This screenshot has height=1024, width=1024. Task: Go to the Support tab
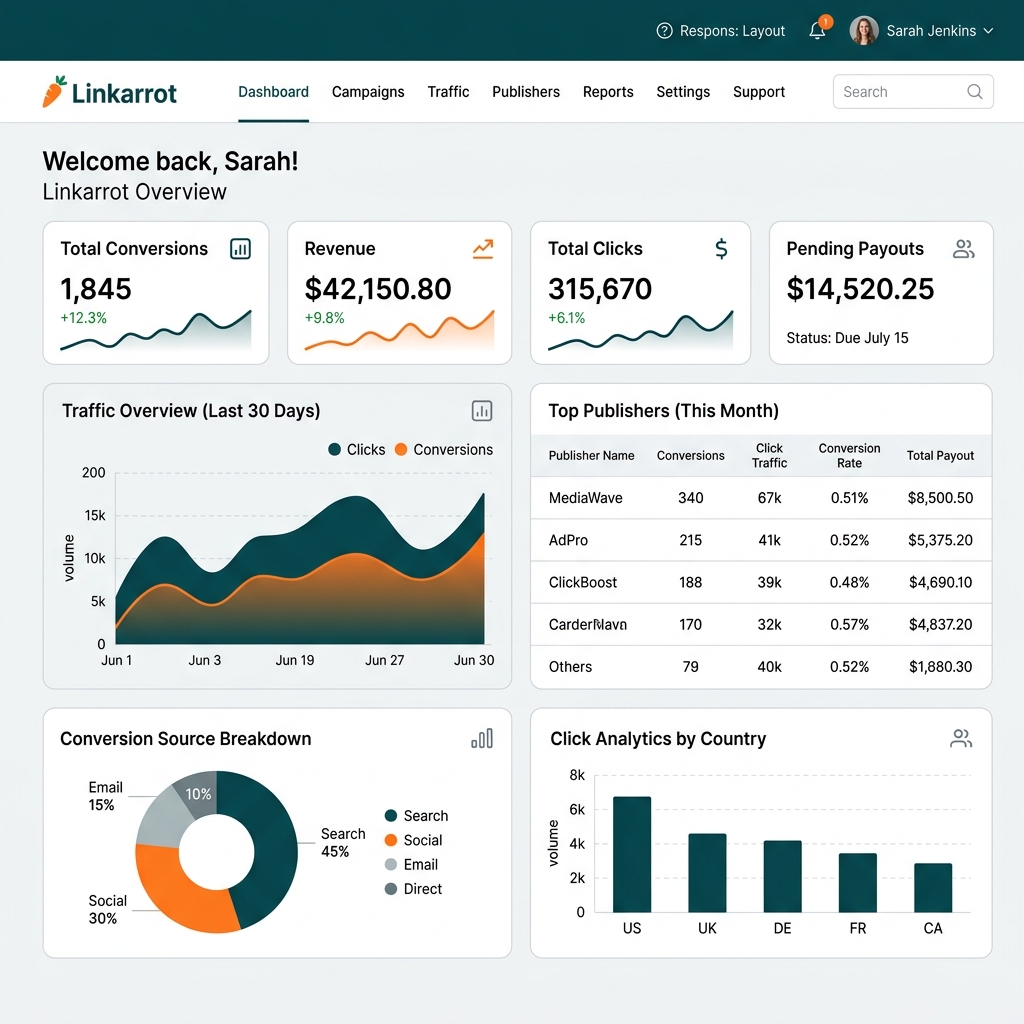759,92
